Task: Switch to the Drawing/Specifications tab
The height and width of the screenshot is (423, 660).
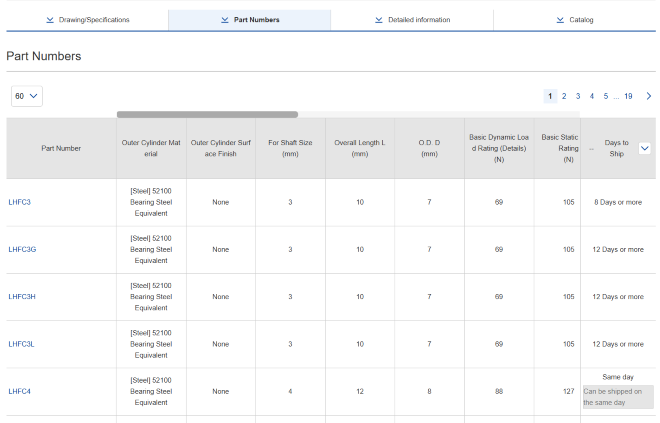Action: [x=88, y=20]
